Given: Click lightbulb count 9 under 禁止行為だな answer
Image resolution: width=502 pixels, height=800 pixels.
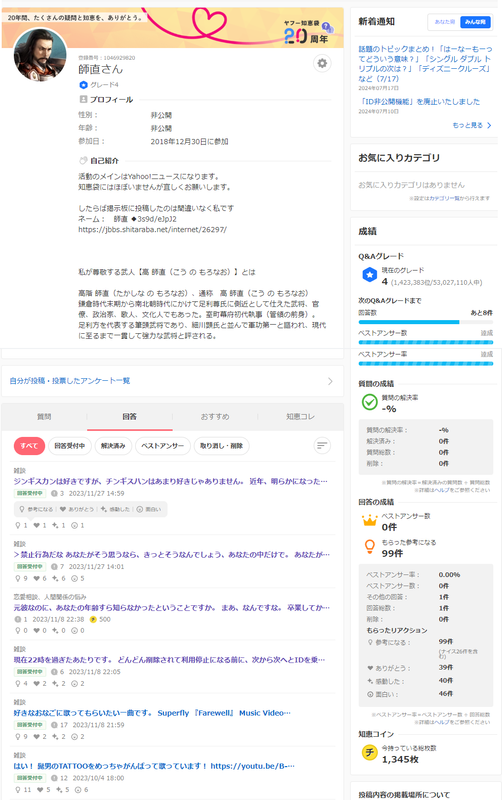Looking at the screenshot, I should 21,578.
